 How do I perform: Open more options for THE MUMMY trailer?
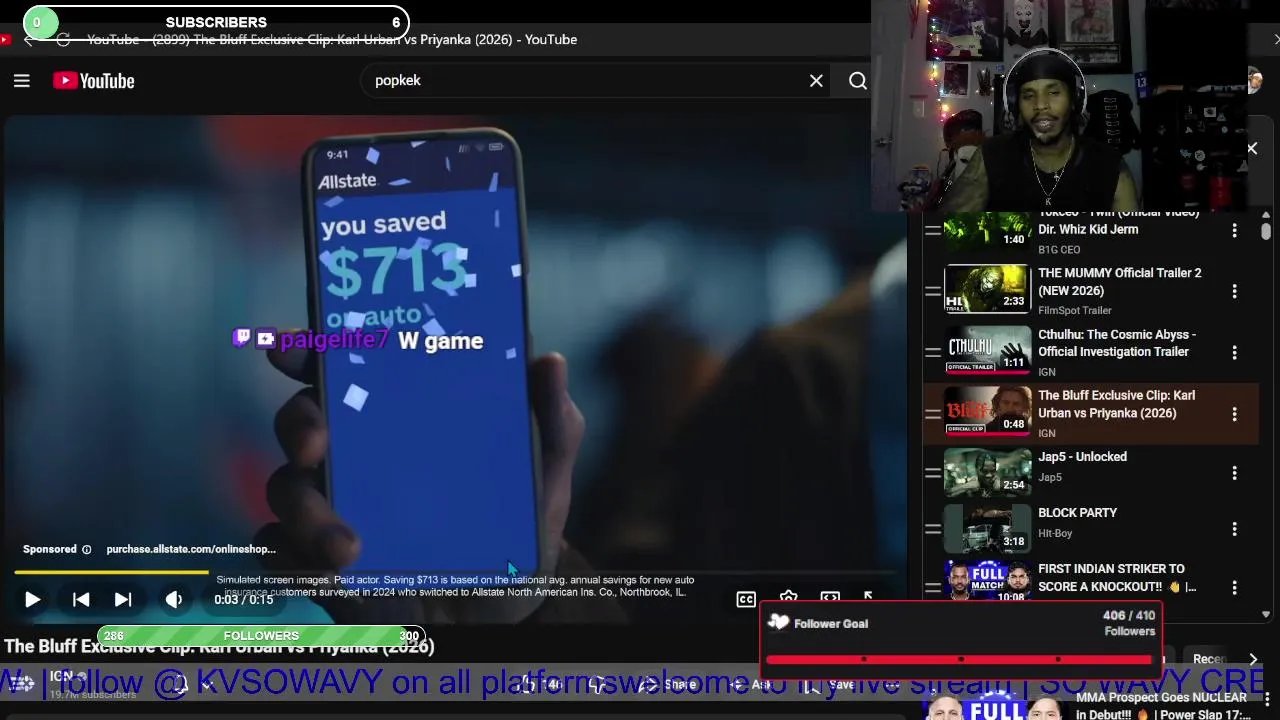[x=1234, y=291]
